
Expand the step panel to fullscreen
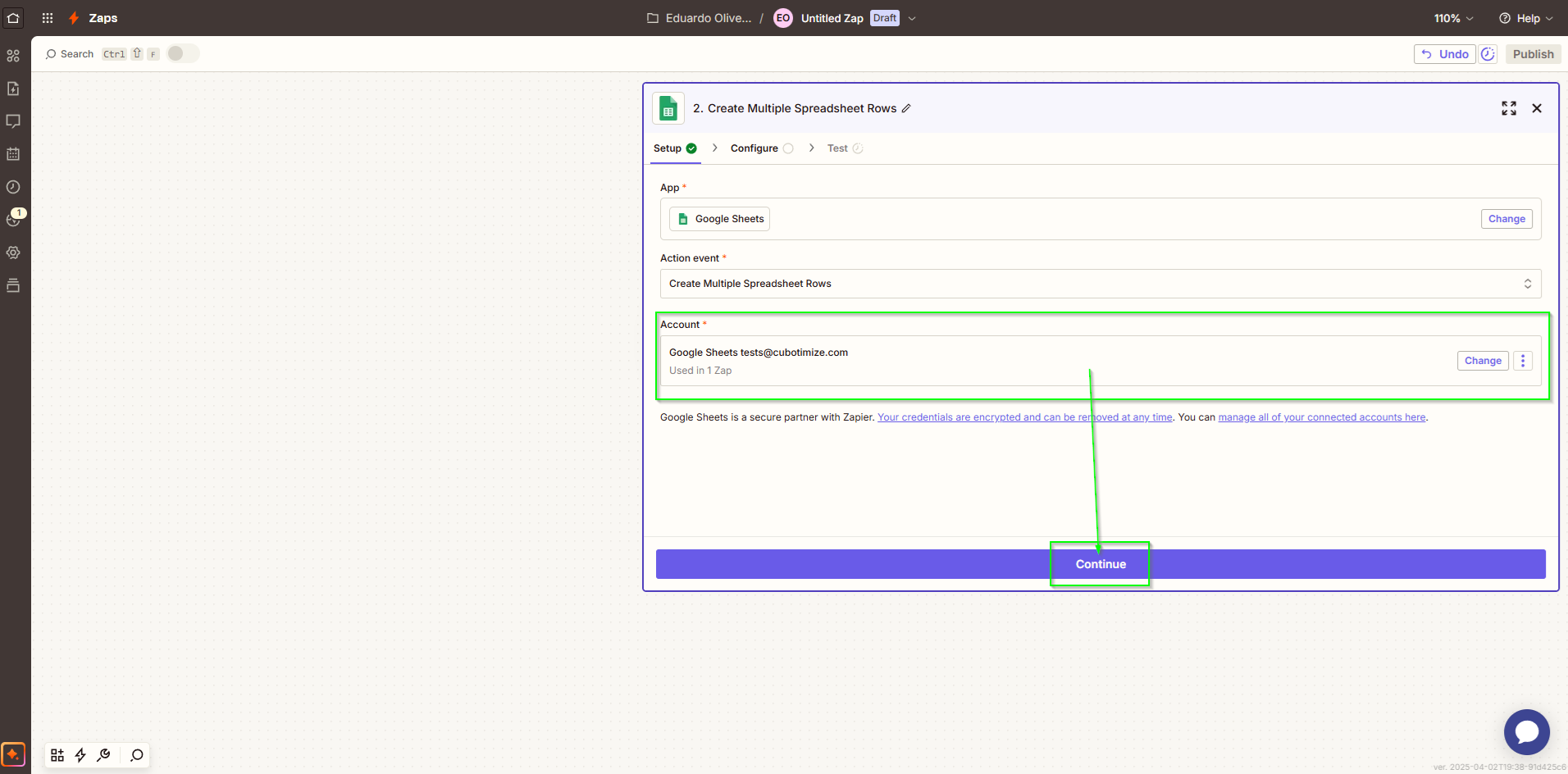click(1509, 108)
